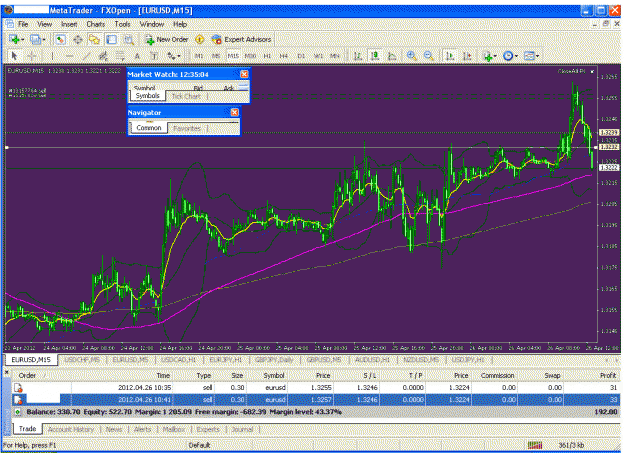Sort orders by Symbol column header
The image size is (625, 453).
(x=274, y=376)
